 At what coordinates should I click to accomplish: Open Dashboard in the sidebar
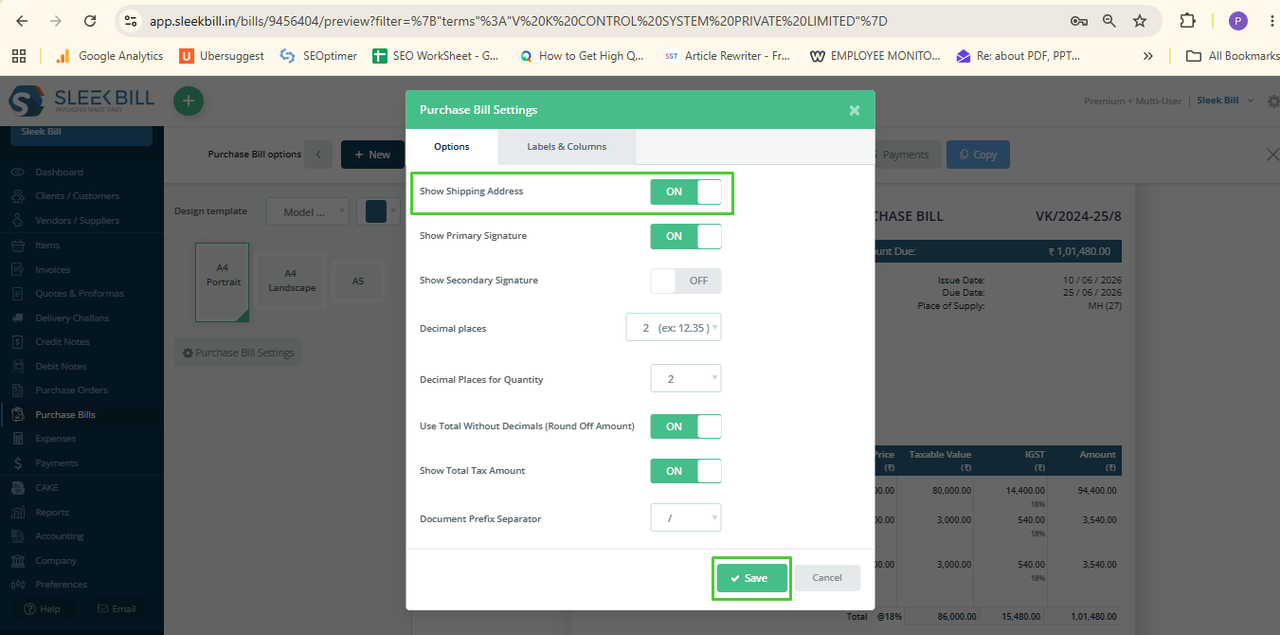(x=59, y=172)
